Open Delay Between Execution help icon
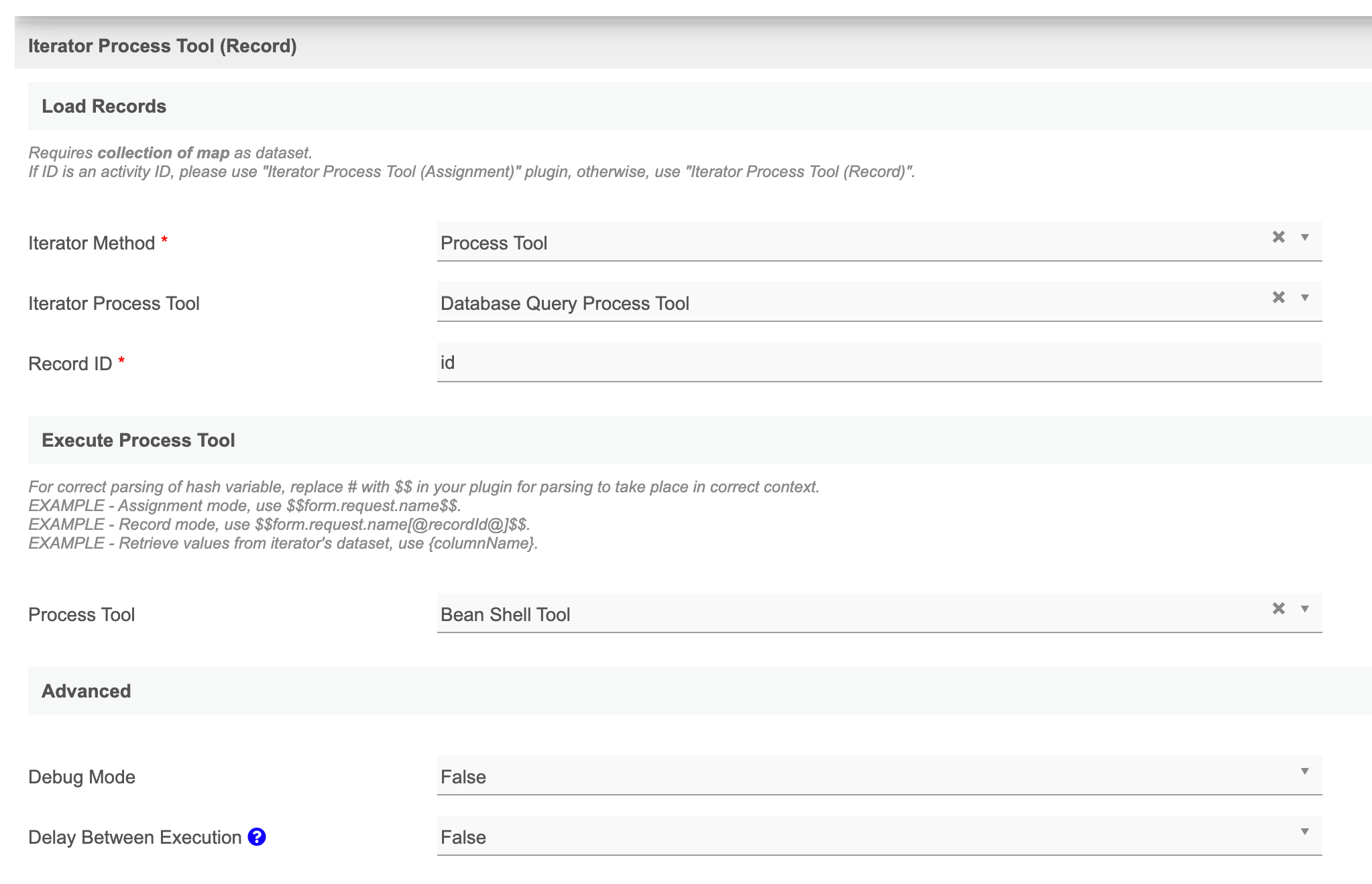 (x=257, y=836)
